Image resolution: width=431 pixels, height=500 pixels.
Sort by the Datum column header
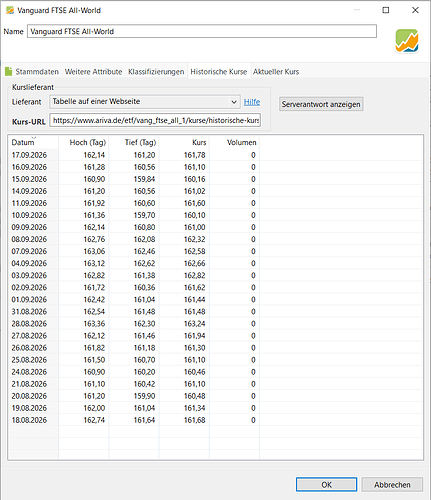(x=33, y=142)
